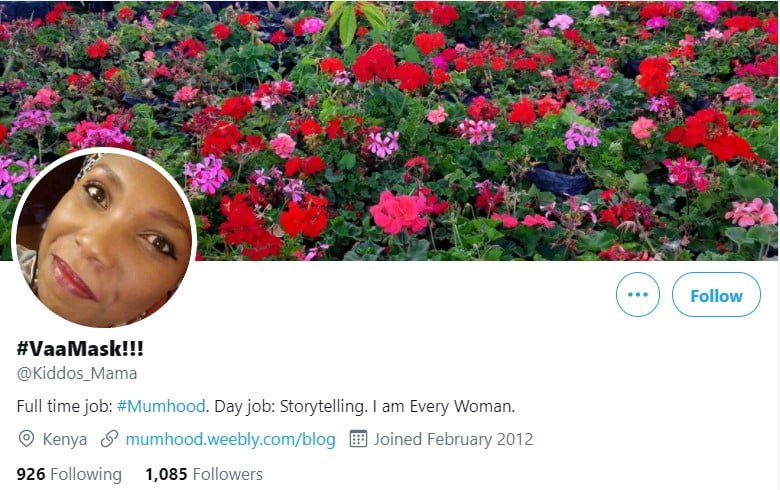The height and width of the screenshot is (490, 780).
Task: Click the Kenya location text
Action: coord(65,439)
